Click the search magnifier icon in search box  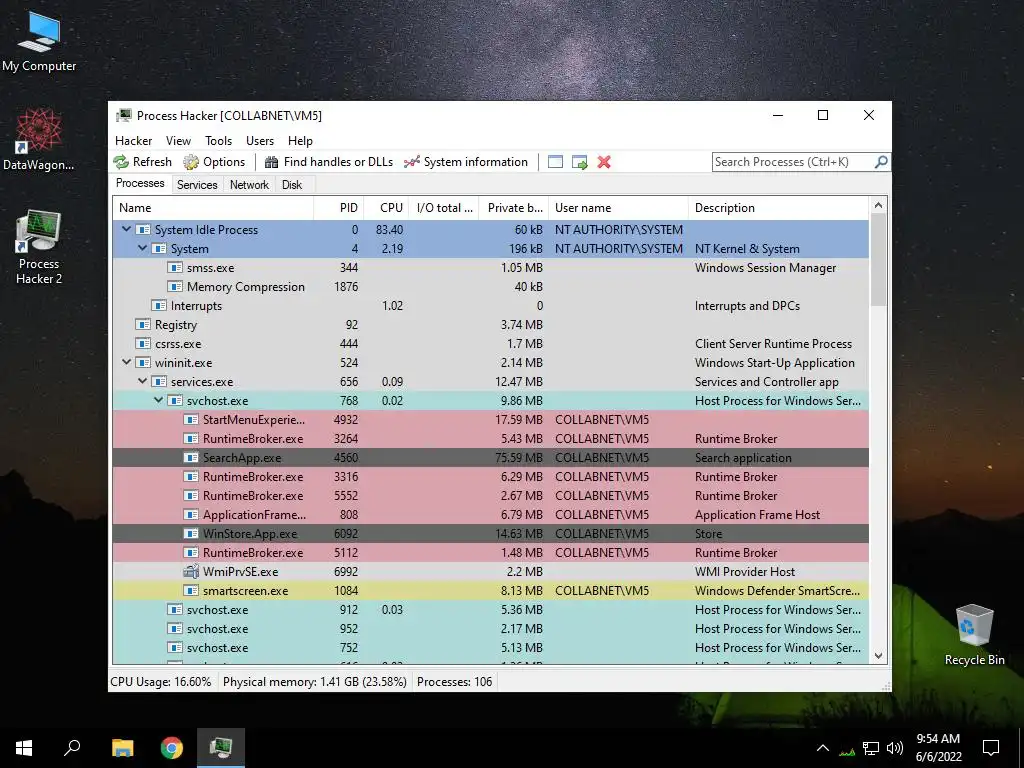[881, 161]
